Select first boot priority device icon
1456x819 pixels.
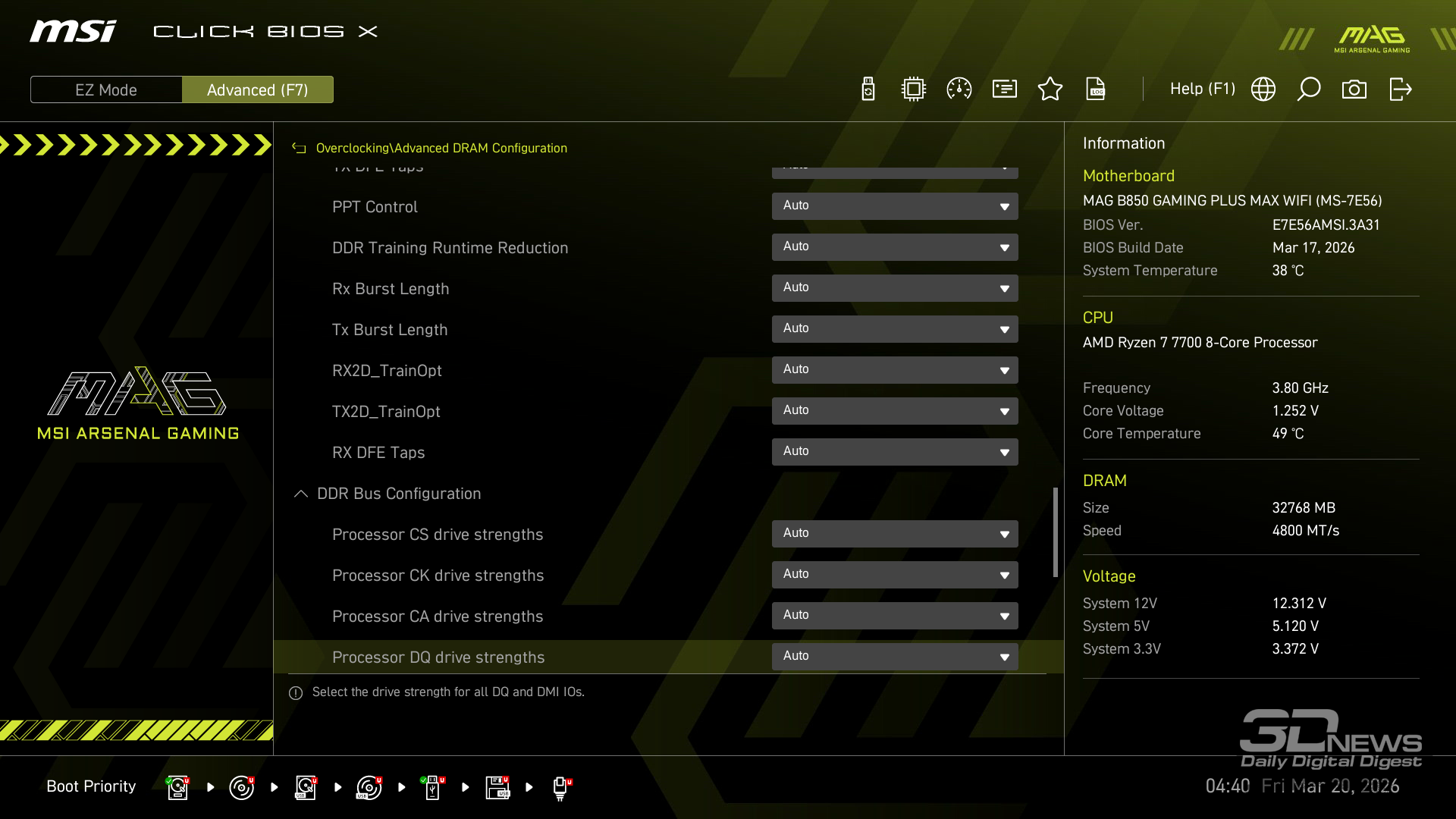(x=177, y=787)
